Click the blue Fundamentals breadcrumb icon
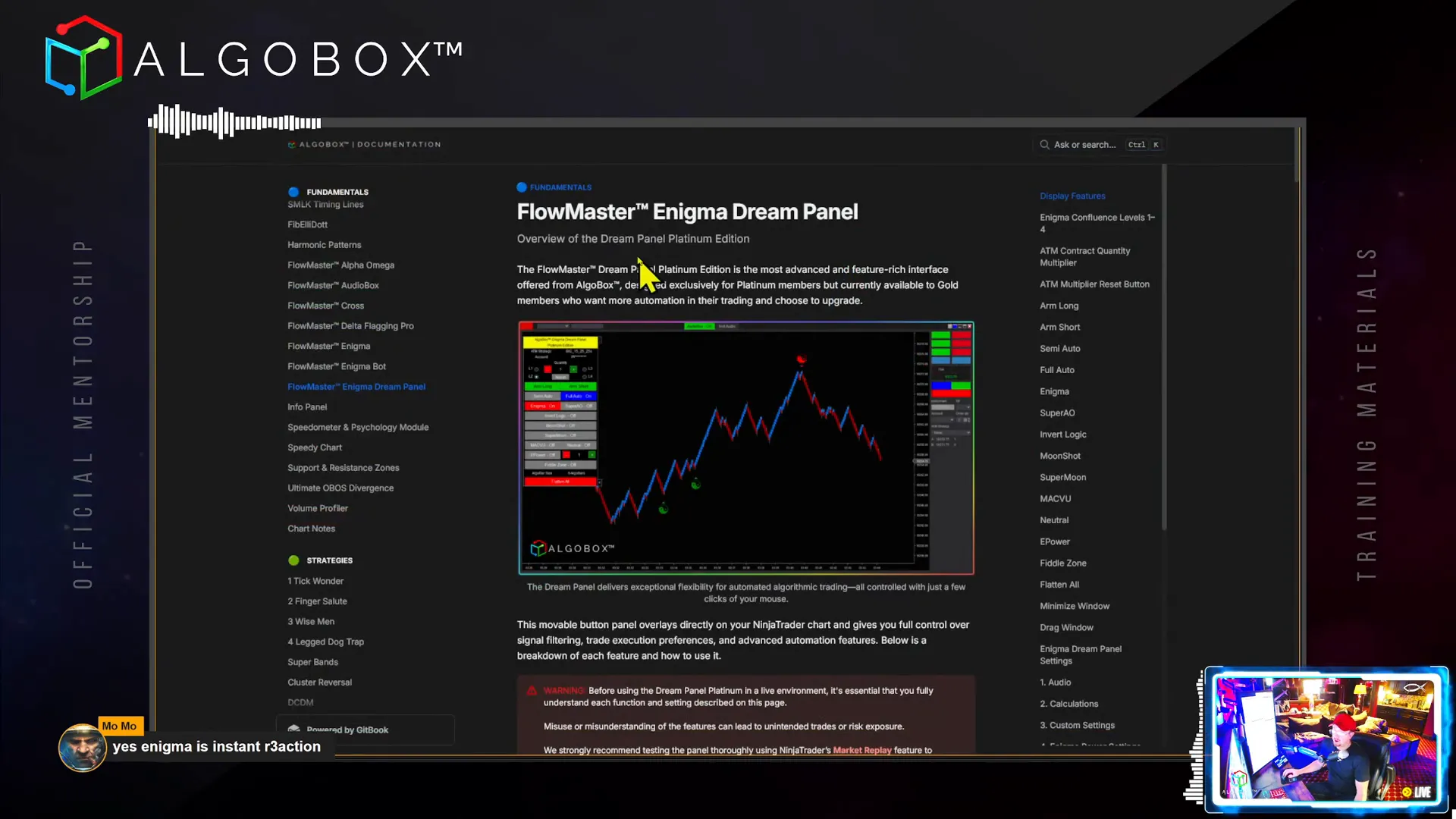The width and height of the screenshot is (1456, 819). pos(522,187)
